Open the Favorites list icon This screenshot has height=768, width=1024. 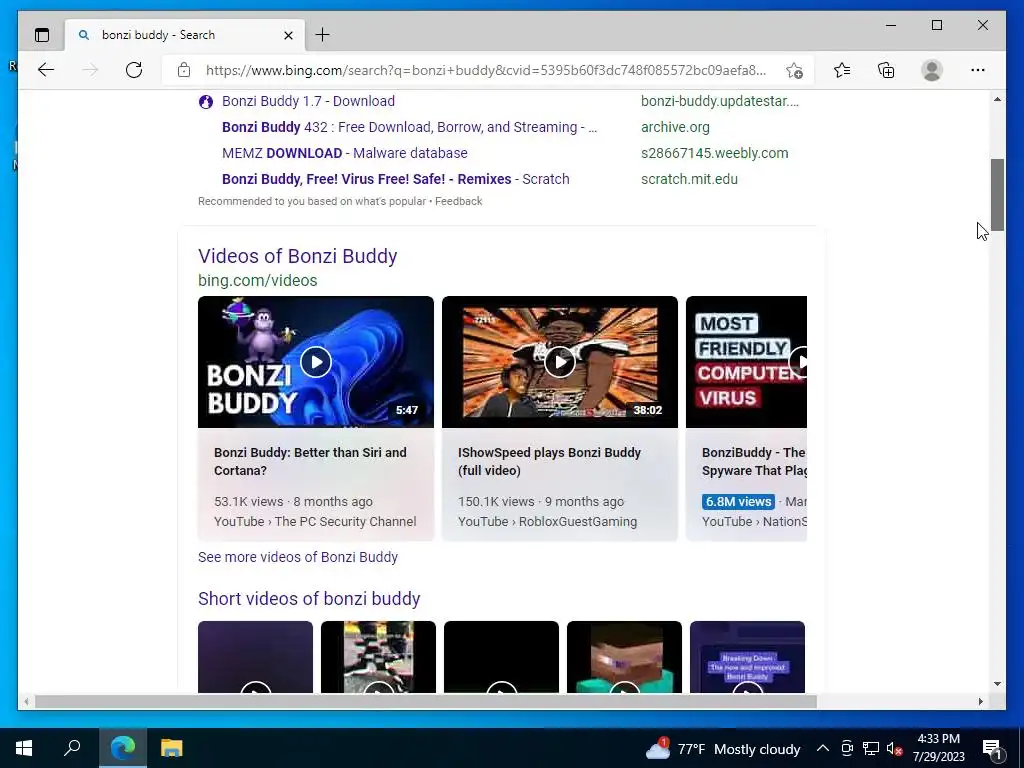pos(842,70)
